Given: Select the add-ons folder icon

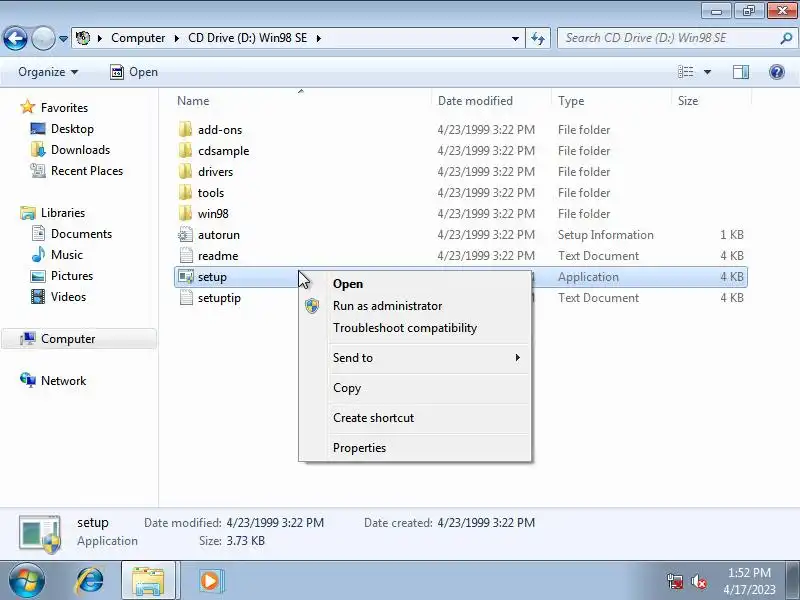Looking at the screenshot, I should [x=185, y=130].
